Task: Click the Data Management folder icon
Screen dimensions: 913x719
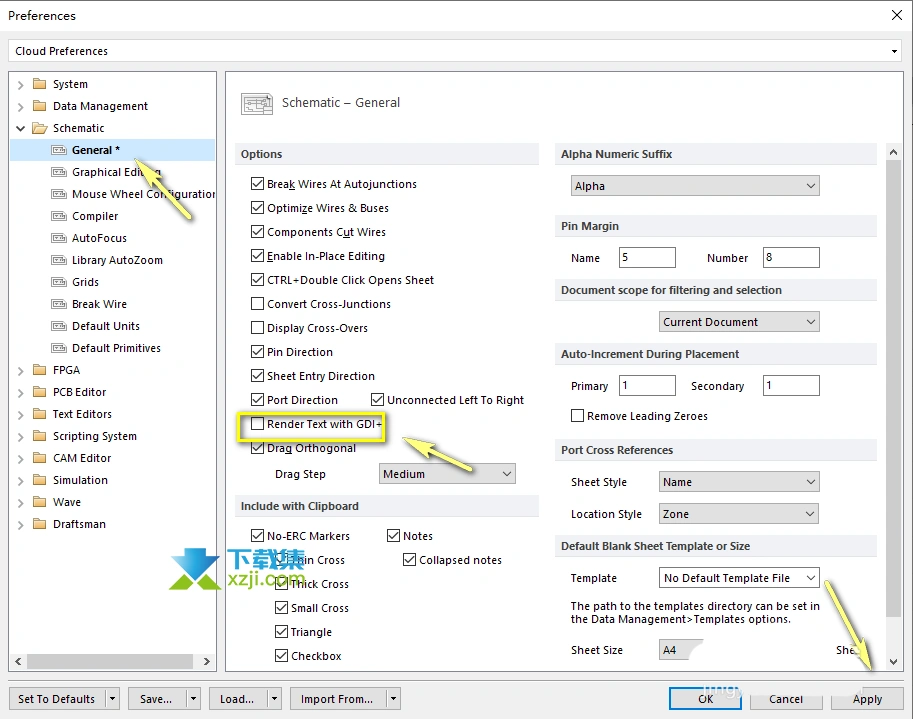Action: click(40, 106)
